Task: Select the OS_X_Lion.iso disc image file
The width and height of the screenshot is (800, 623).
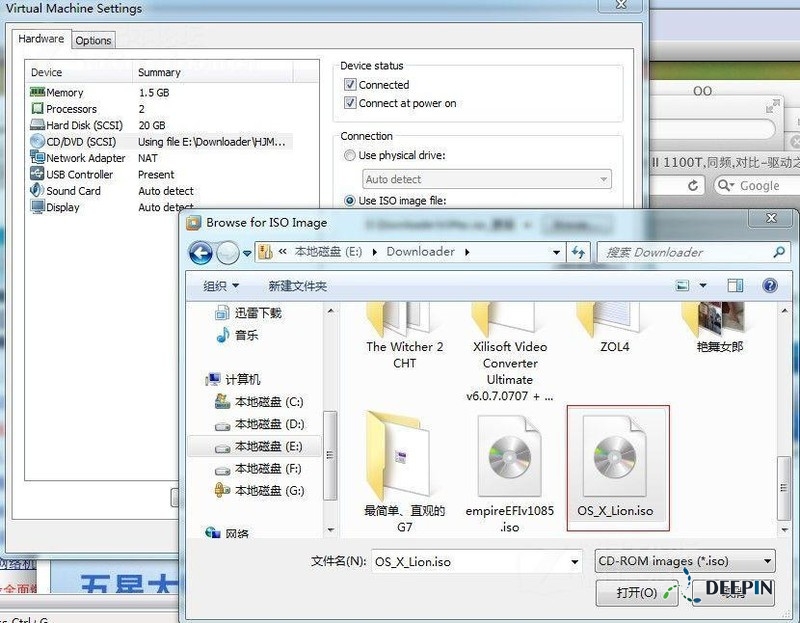Action: 616,467
